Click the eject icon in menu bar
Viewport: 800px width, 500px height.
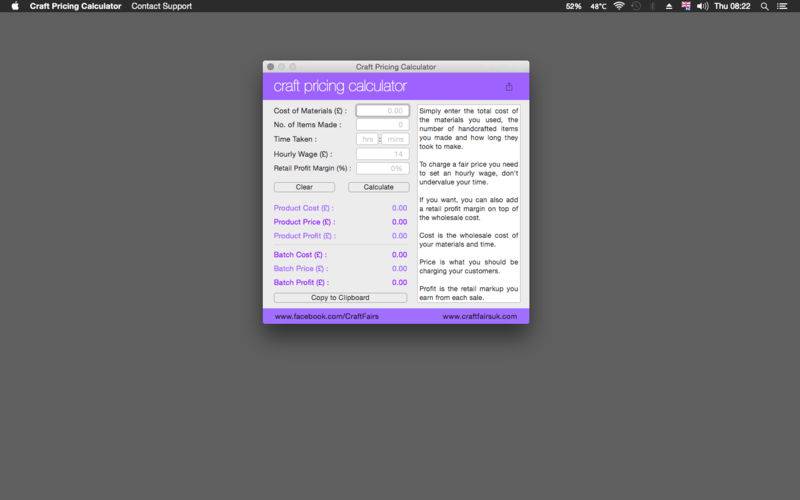tap(669, 6)
